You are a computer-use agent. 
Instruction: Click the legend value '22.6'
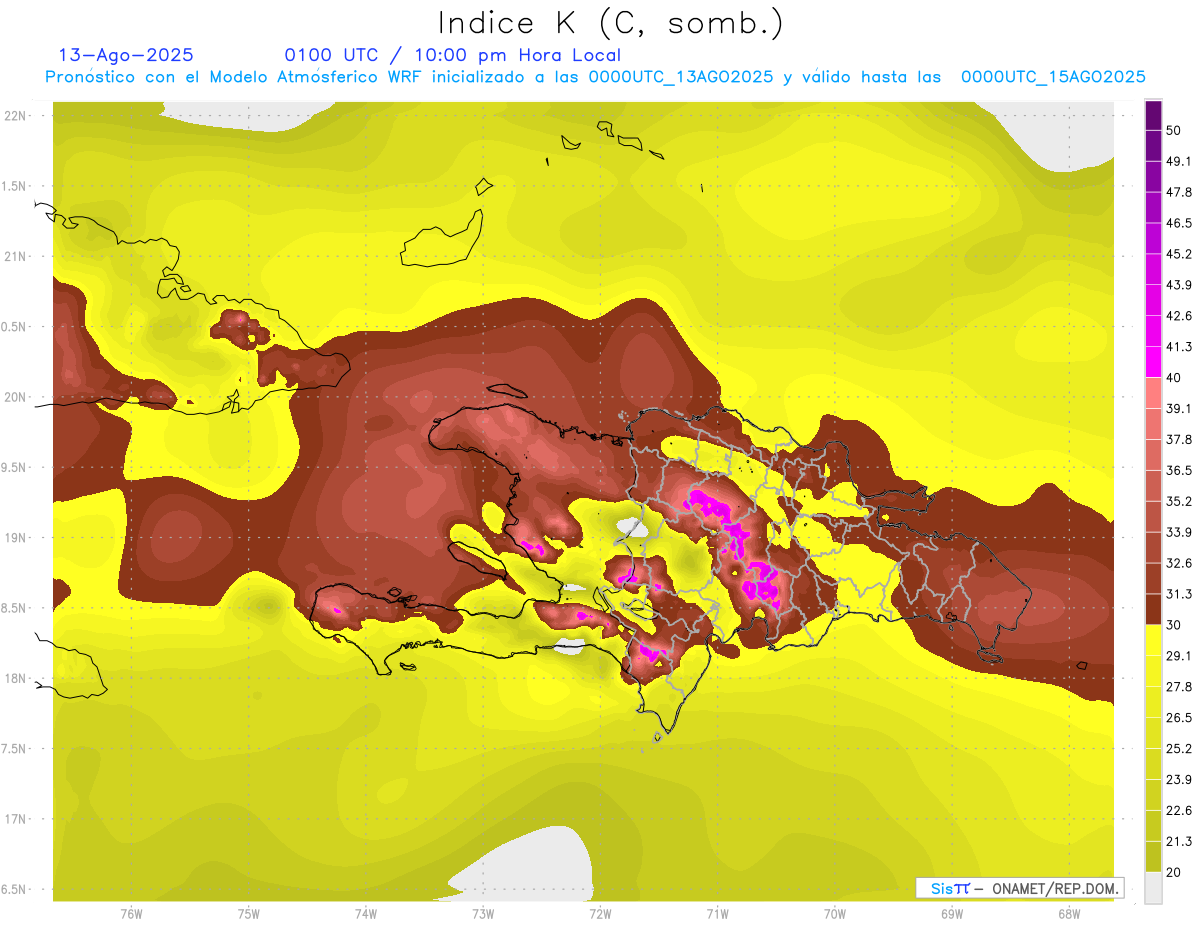pyautogui.click(x=1179, y=810)
